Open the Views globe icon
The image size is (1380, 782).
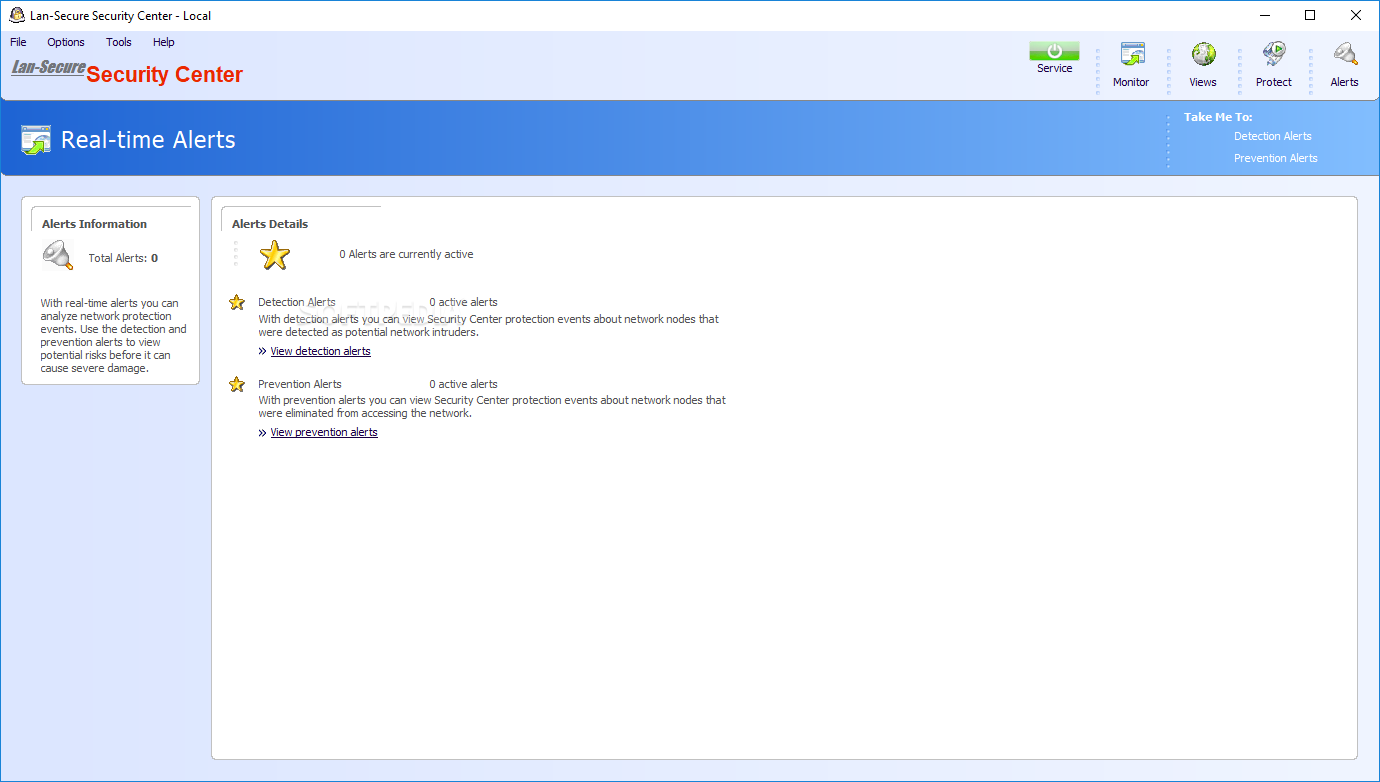click(1203, 54)
